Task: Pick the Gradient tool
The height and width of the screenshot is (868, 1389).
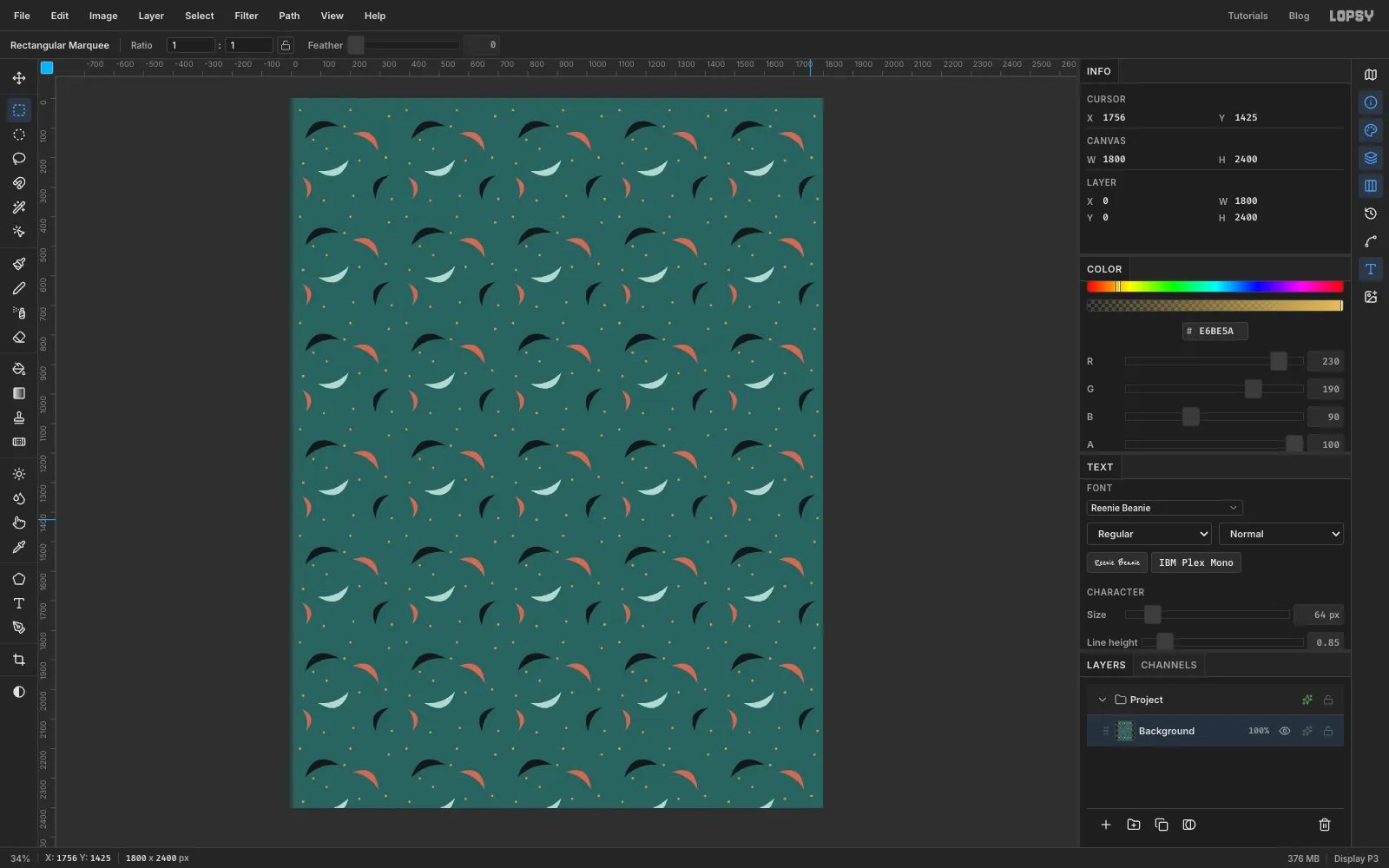Action: point(19,393)
